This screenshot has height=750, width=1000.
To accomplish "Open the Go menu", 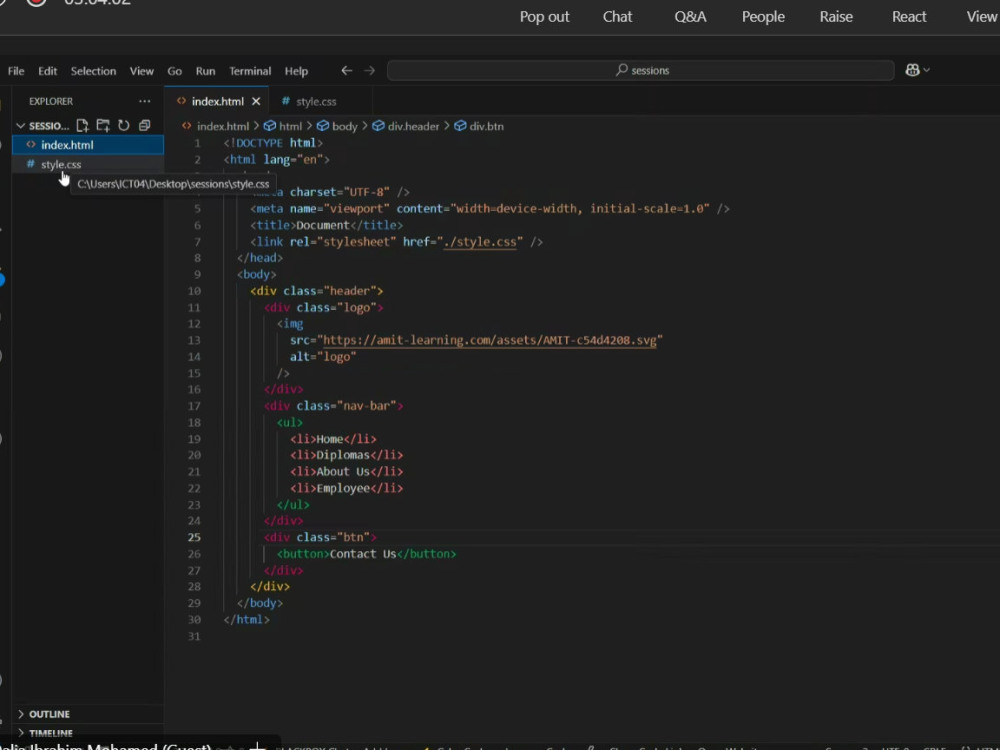I will click(x=174, y=71).
